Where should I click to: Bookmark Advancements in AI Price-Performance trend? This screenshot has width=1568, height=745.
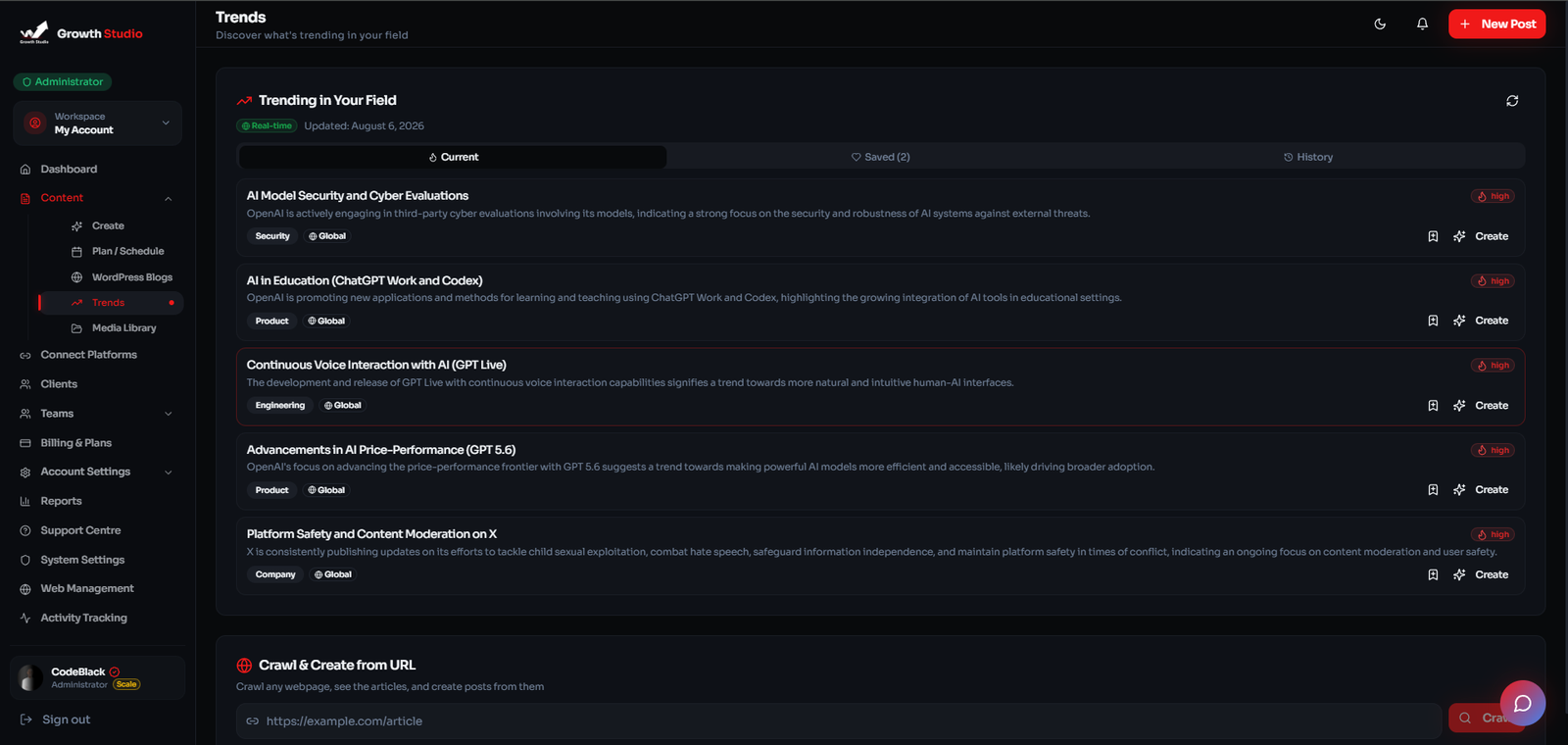(1433, 490)
